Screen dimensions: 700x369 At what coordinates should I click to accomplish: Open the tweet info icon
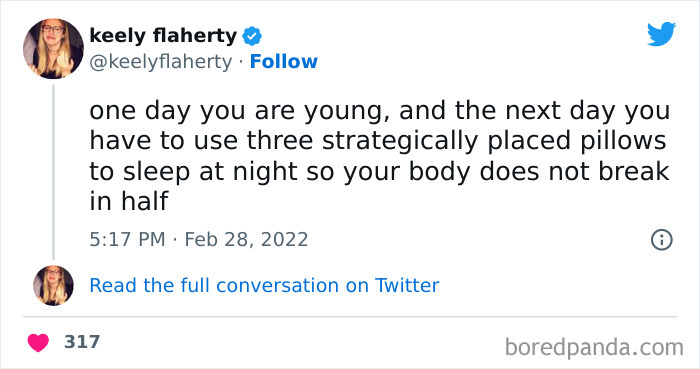[662, 240]
